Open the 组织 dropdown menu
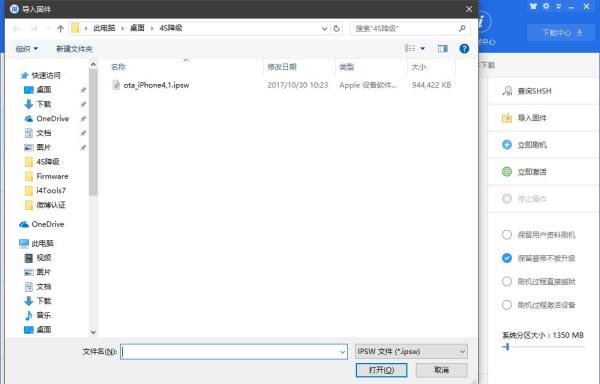600x384 pixels. click(26, 49)
